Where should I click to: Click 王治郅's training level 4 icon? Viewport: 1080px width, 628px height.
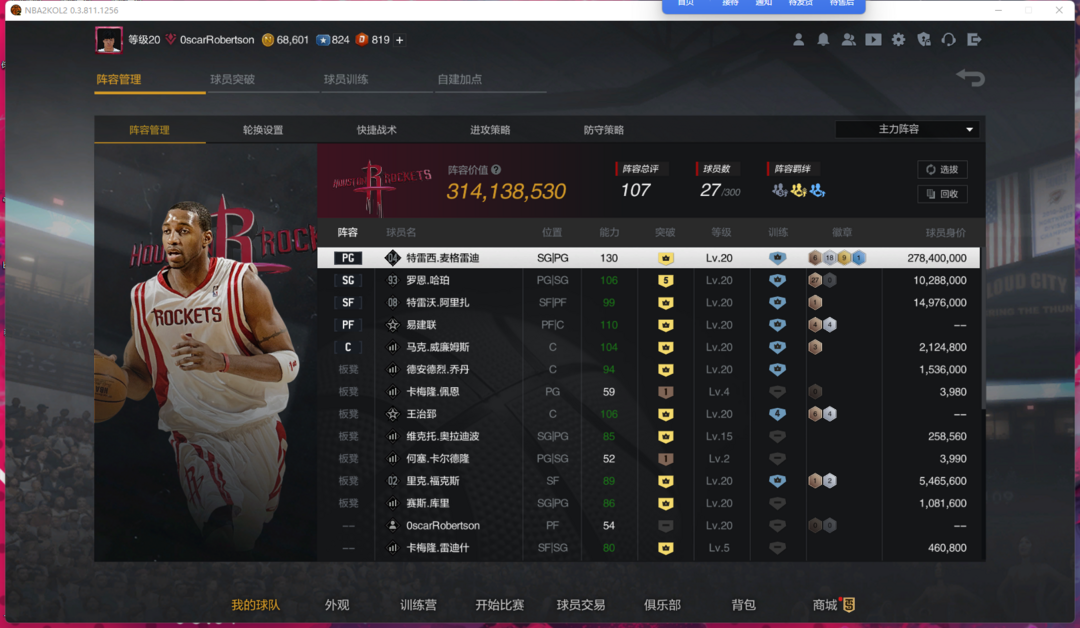click(778, 414)
